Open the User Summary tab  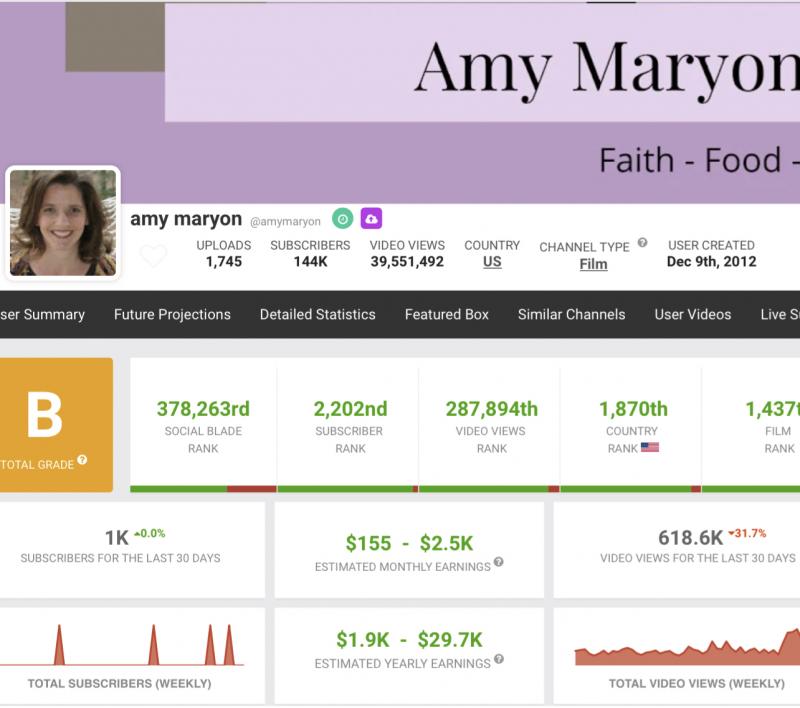[x=42, y=314]
